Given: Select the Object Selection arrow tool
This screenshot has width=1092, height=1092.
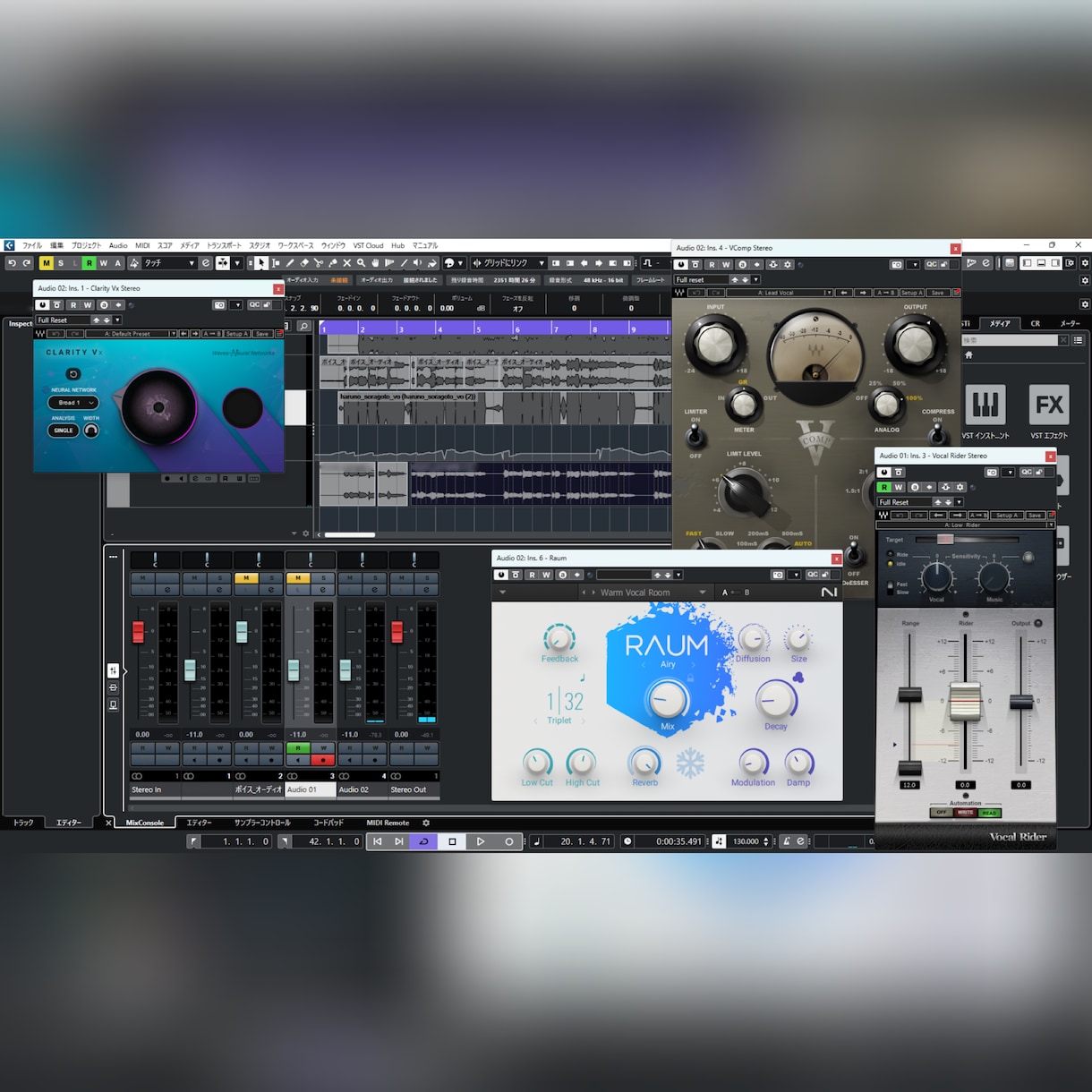Looking at the screenshot, I should pos(261,263).
